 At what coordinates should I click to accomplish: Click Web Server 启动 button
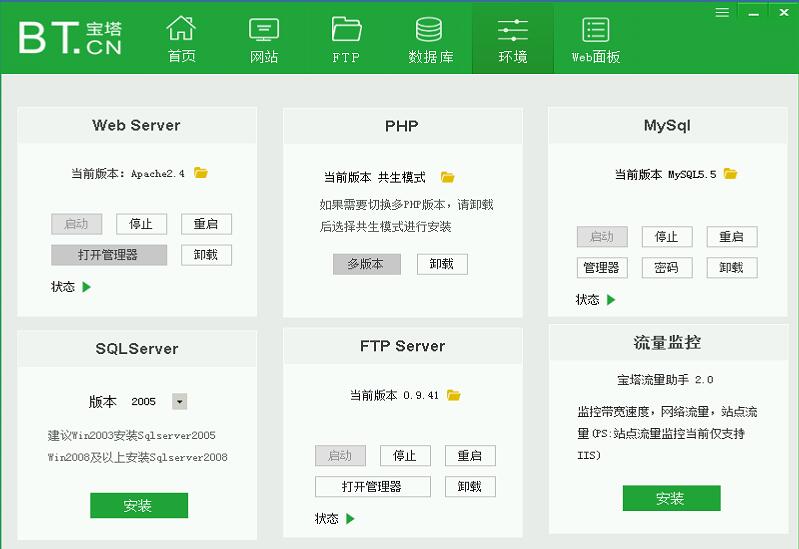[x=76, y=224]
